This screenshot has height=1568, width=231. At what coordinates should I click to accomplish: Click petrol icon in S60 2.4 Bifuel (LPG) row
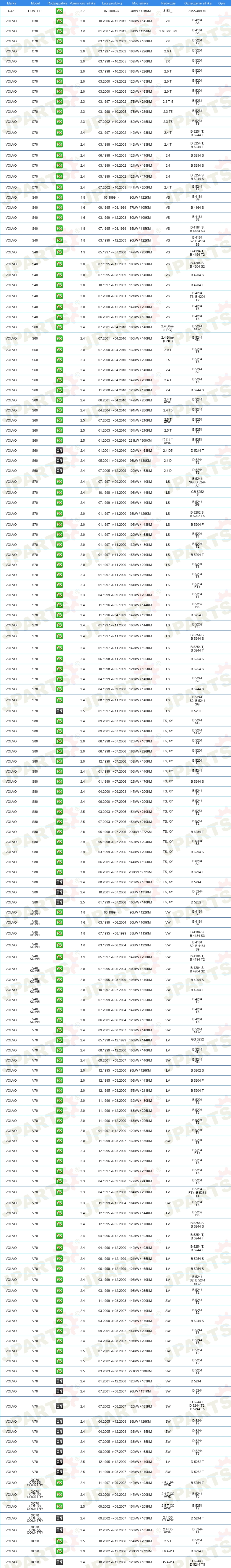click(x=59, y=327)
